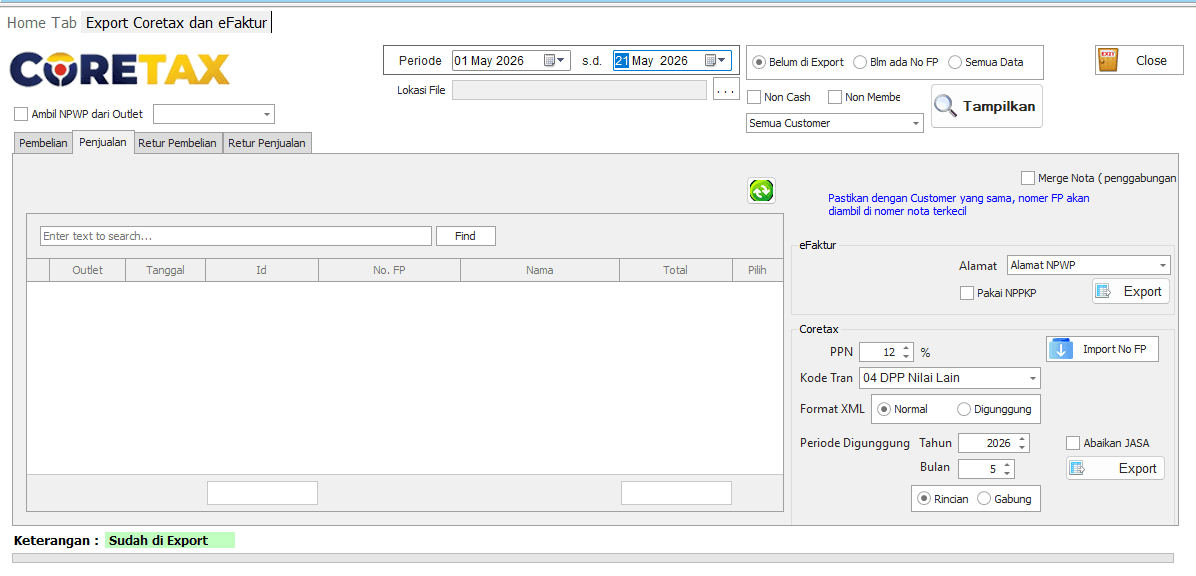Switch to the Penjualan tab

coord(103,142)
